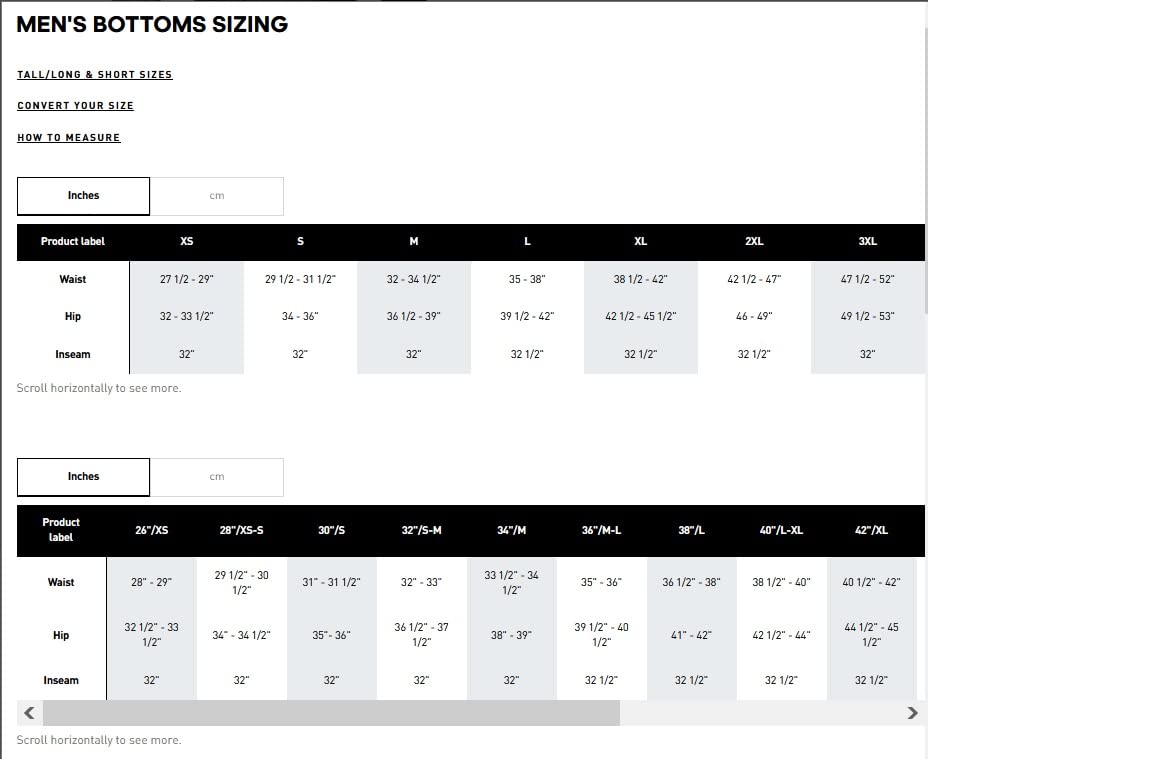Click the 2XL column header
This screenshot has height=759, width=1152.
coord(755,242)
